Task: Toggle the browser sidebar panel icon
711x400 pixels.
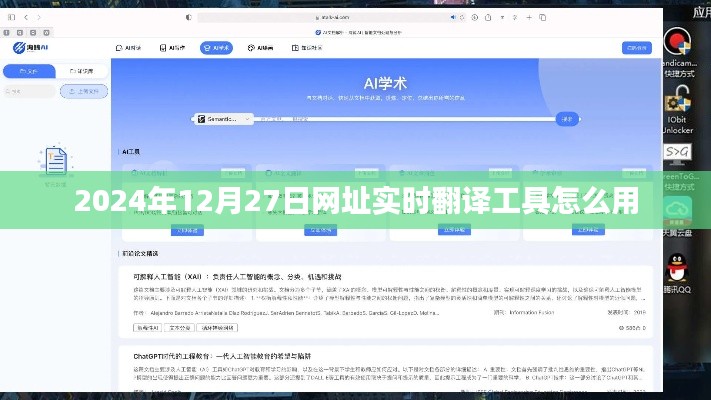Action: 12,17
